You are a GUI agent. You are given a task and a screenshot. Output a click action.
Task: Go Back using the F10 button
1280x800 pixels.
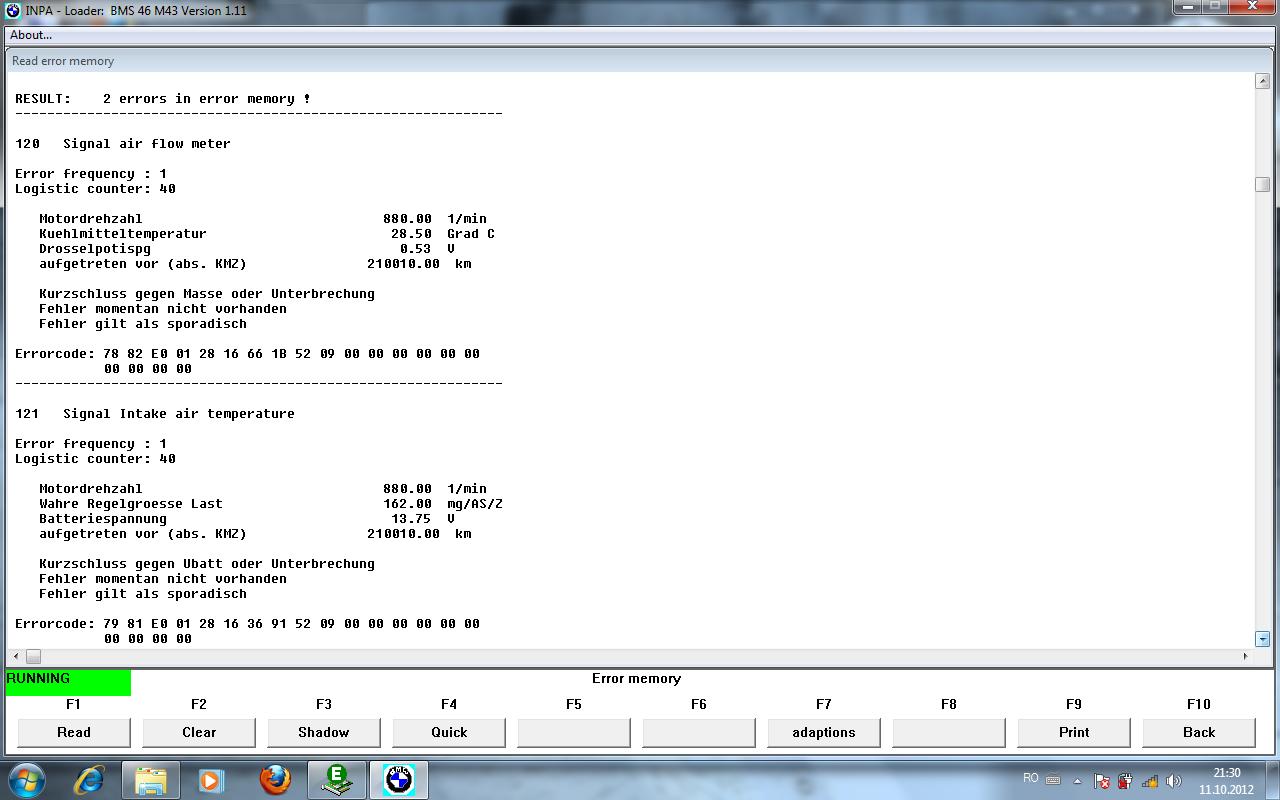click(1199, 732)
